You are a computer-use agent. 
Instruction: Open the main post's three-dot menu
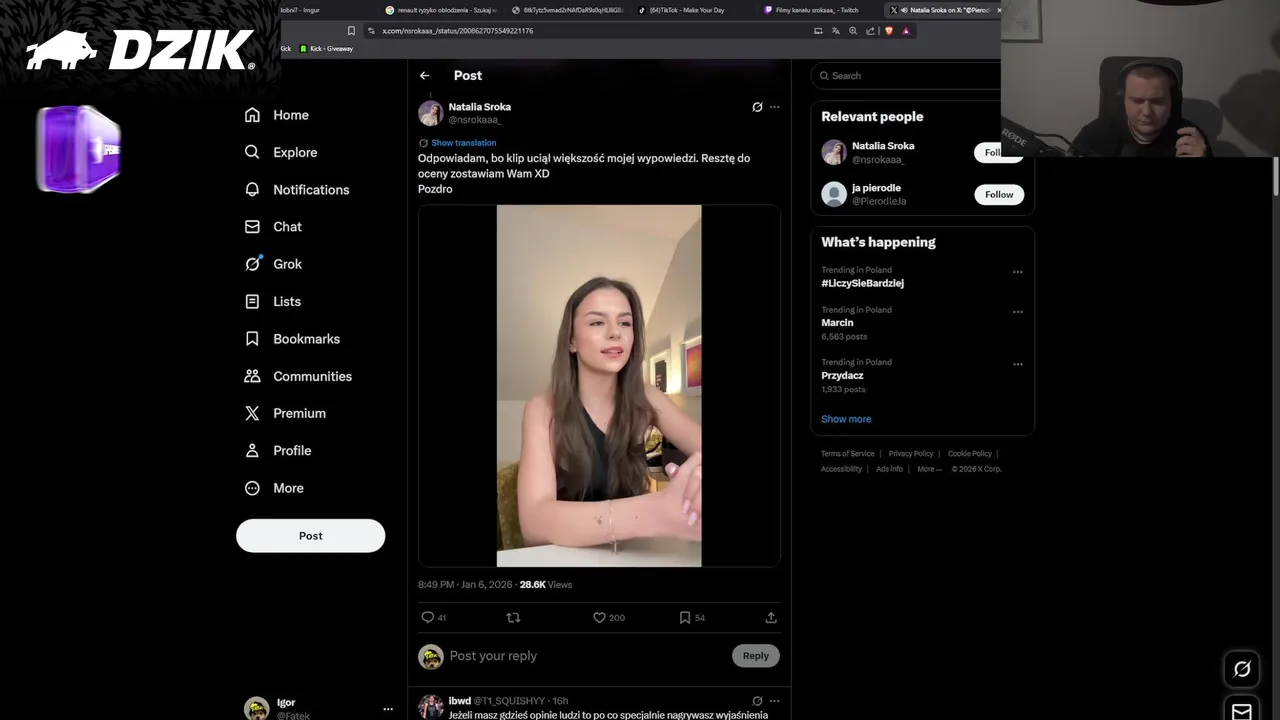774,107
